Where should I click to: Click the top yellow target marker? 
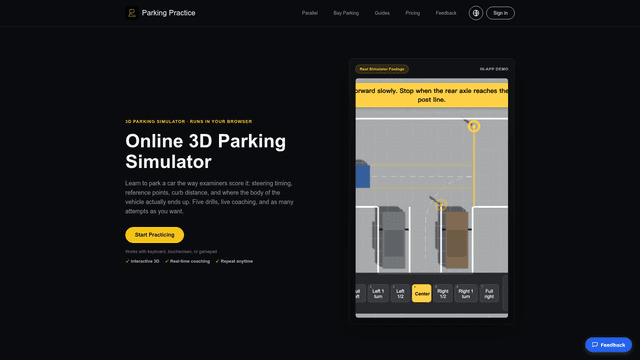coord(473,126)
